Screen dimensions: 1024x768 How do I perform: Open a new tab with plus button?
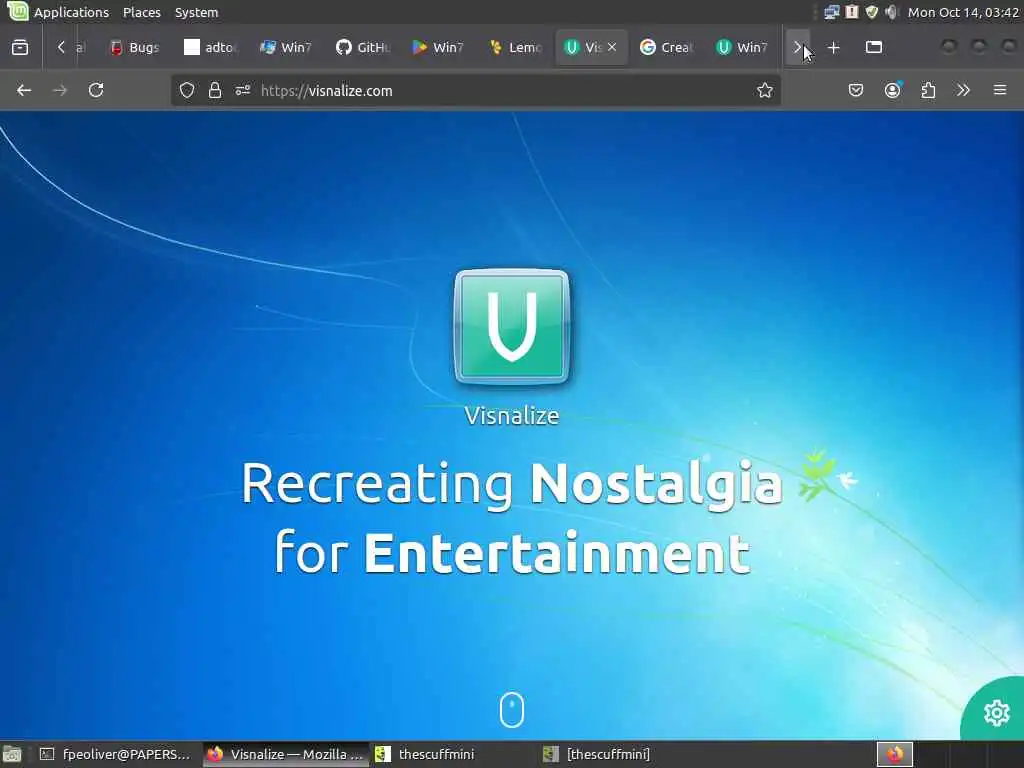tap(833, 47)
